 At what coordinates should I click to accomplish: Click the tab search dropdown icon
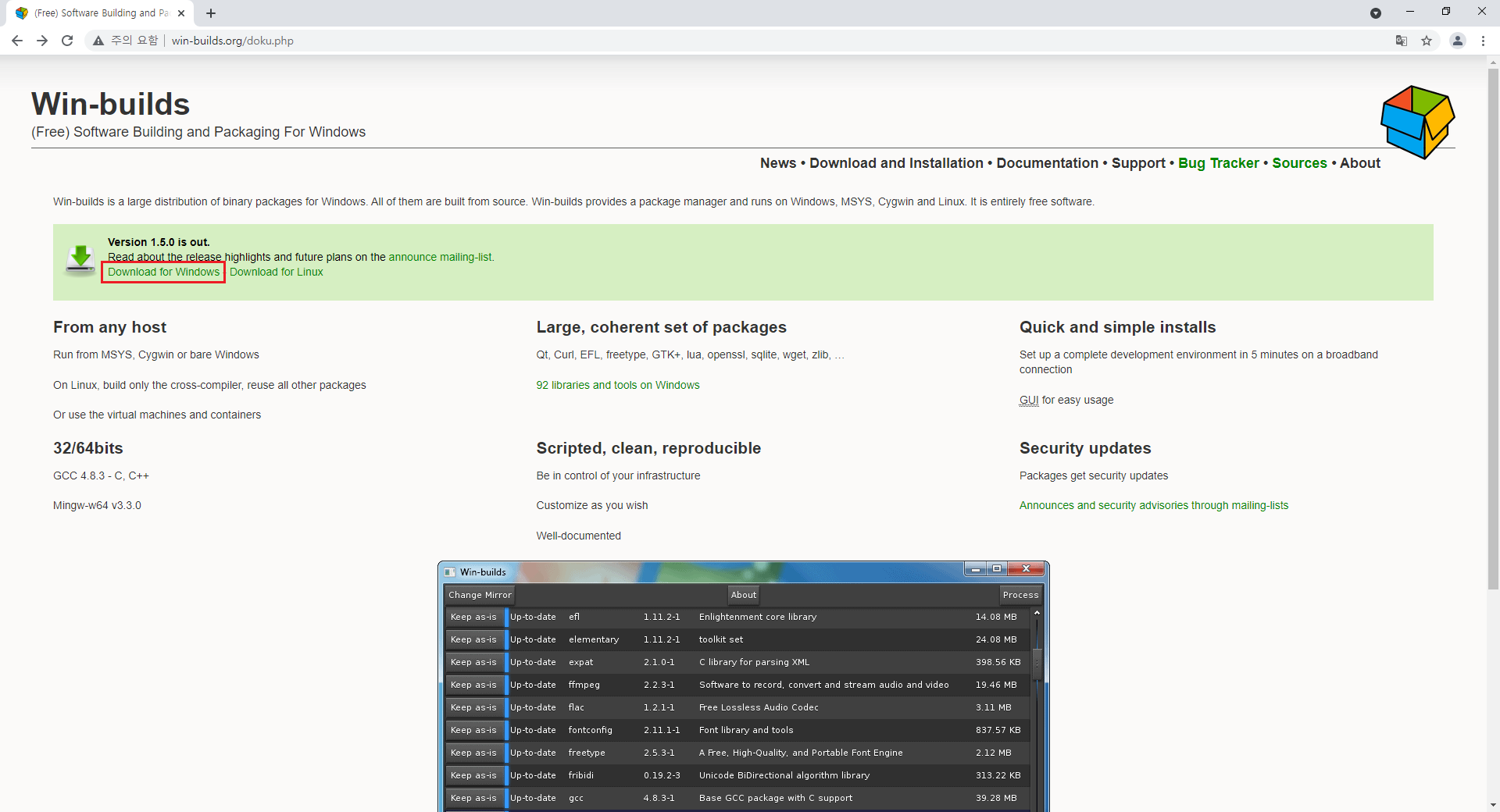pos(1376,13)
